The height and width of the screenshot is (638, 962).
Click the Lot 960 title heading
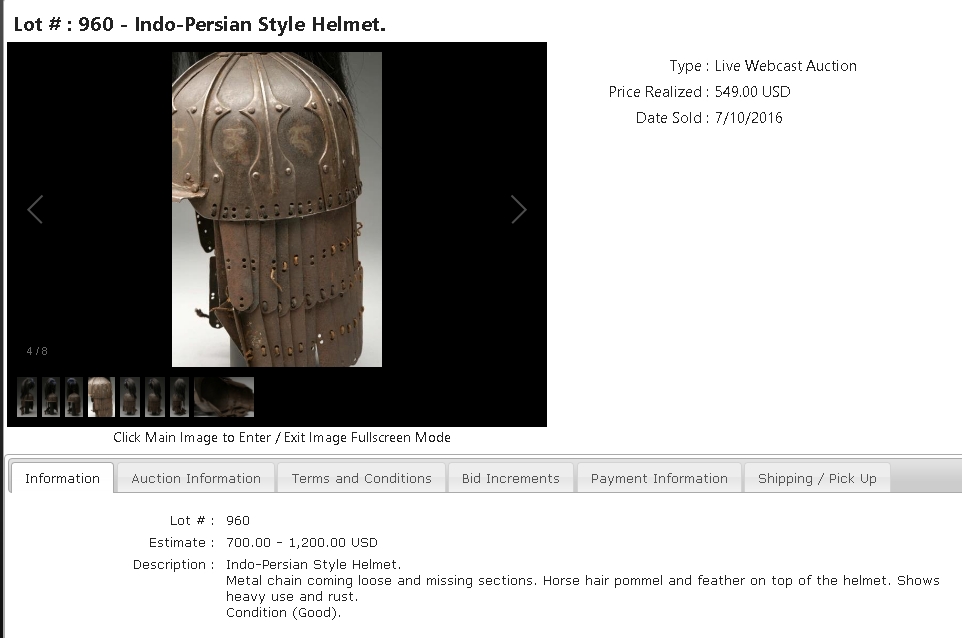click(199, 24)
